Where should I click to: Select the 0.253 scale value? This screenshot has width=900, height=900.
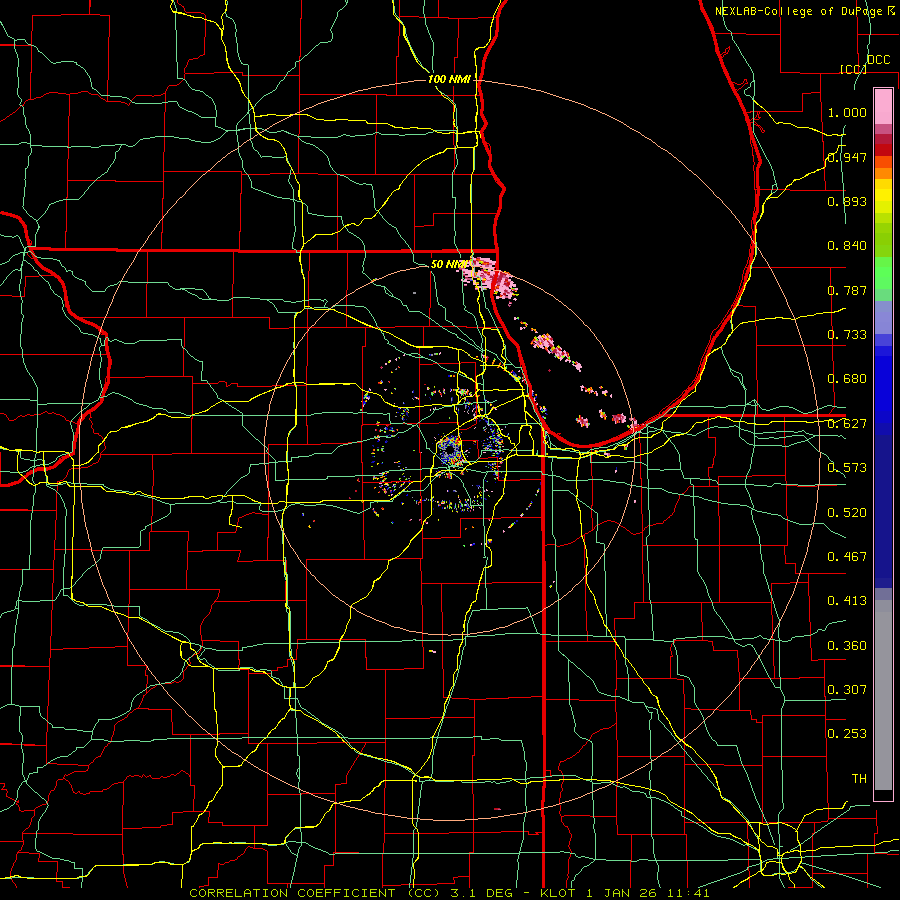tap(847, 734)
